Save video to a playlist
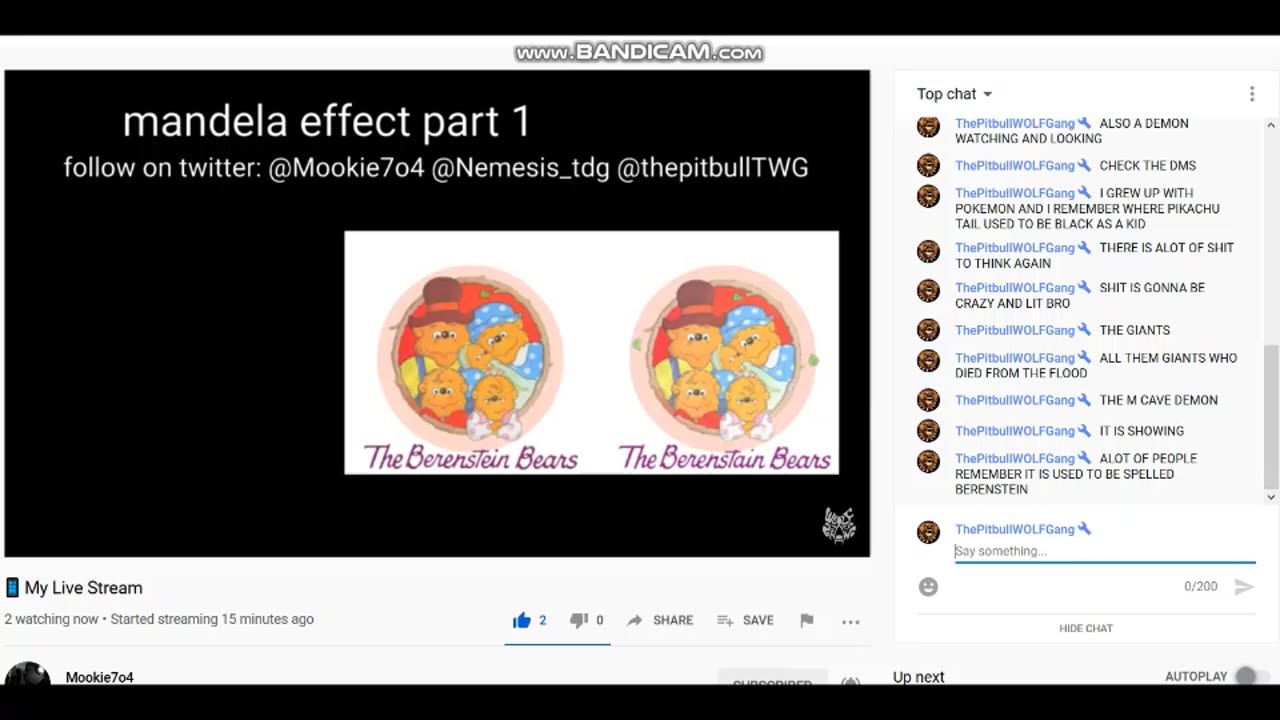Image resolution: width=1280 pixels, height=720 pixels. pos(745,620)
